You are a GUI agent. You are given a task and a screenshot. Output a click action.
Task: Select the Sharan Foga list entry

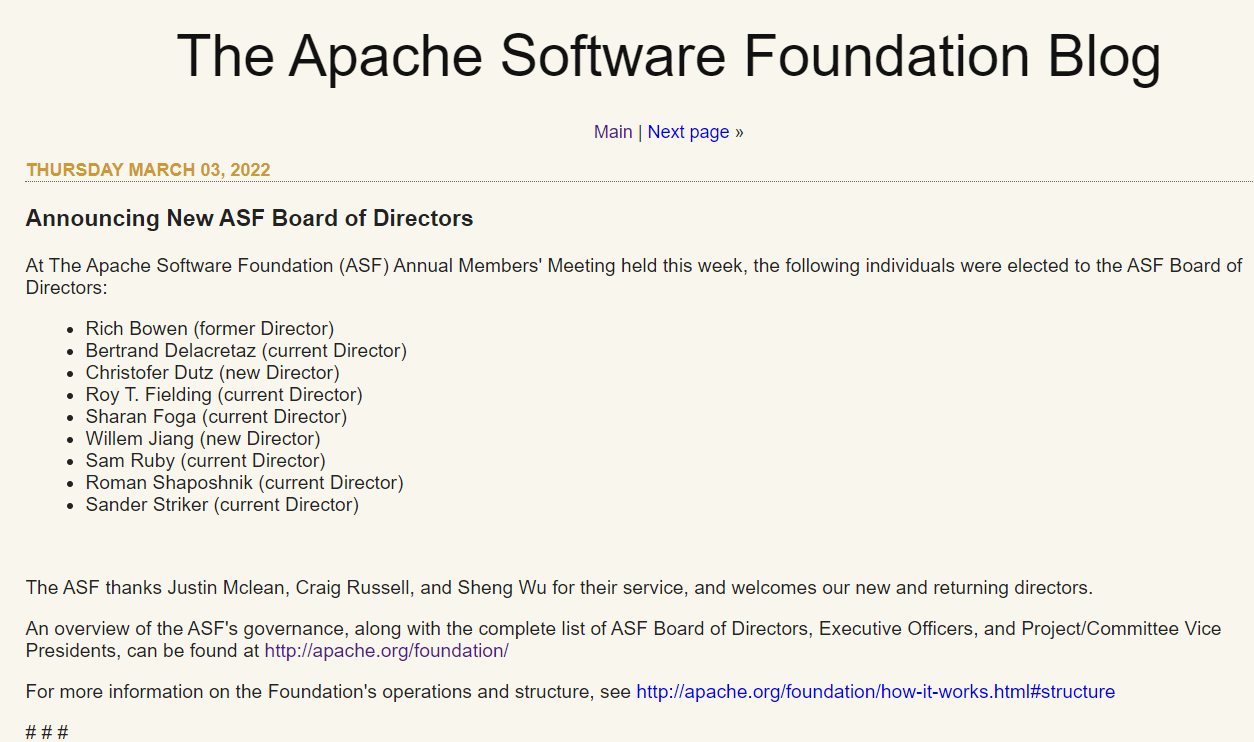(x=216, y=417)
